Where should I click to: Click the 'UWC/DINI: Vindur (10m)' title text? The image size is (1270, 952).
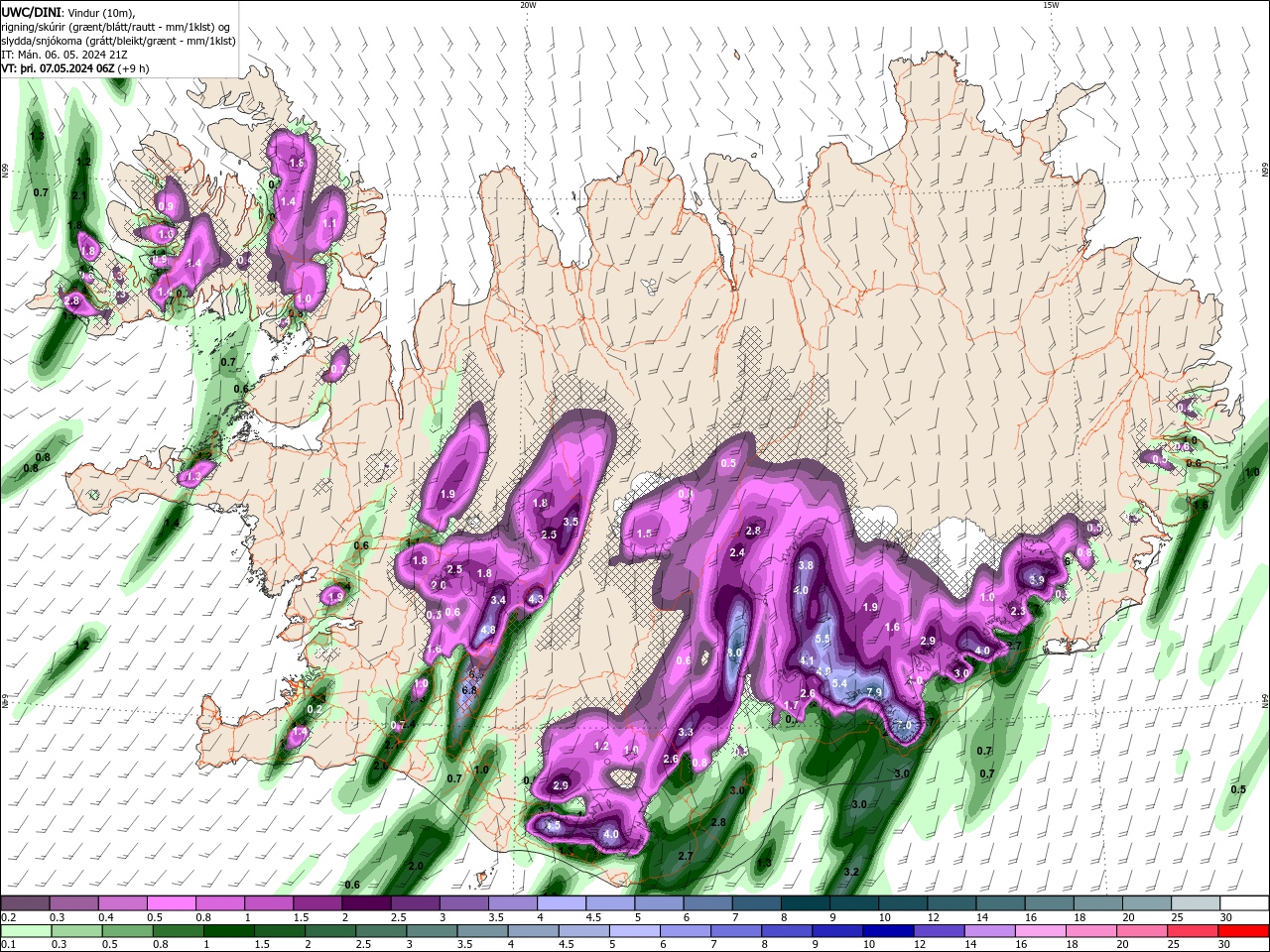(x=68, y=12)
